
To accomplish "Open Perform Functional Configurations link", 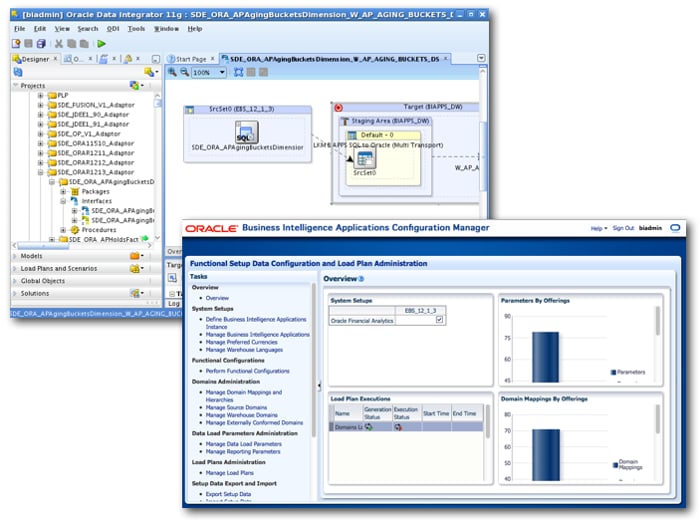I will pyautogui.click(x=247, y=371).
